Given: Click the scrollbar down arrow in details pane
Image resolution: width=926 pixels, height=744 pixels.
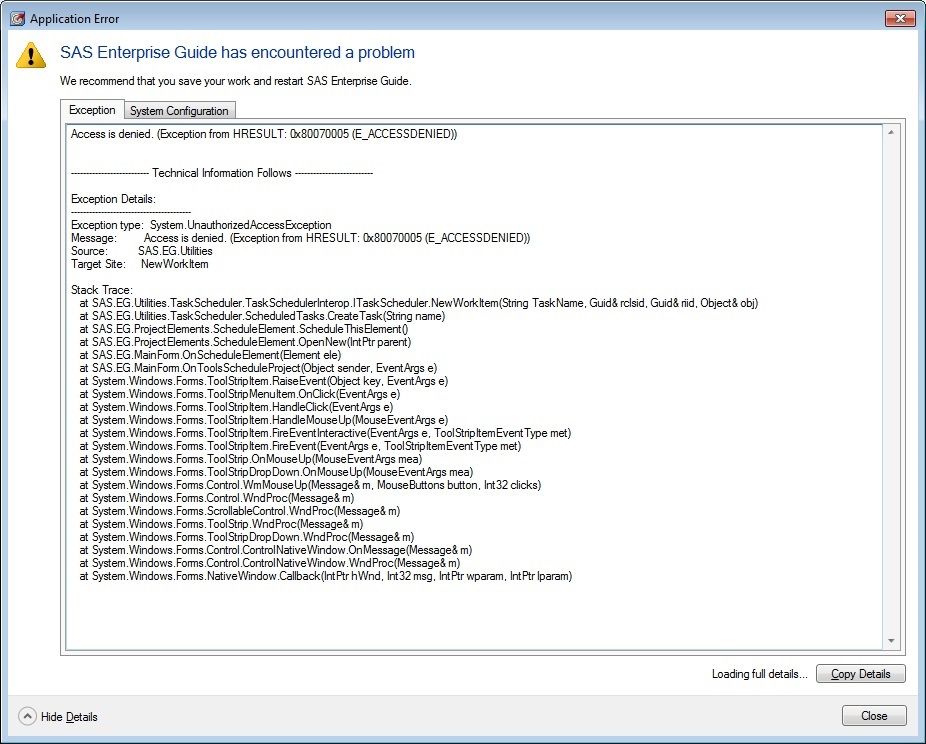Looking at the screenshot, I should (891, 641).
